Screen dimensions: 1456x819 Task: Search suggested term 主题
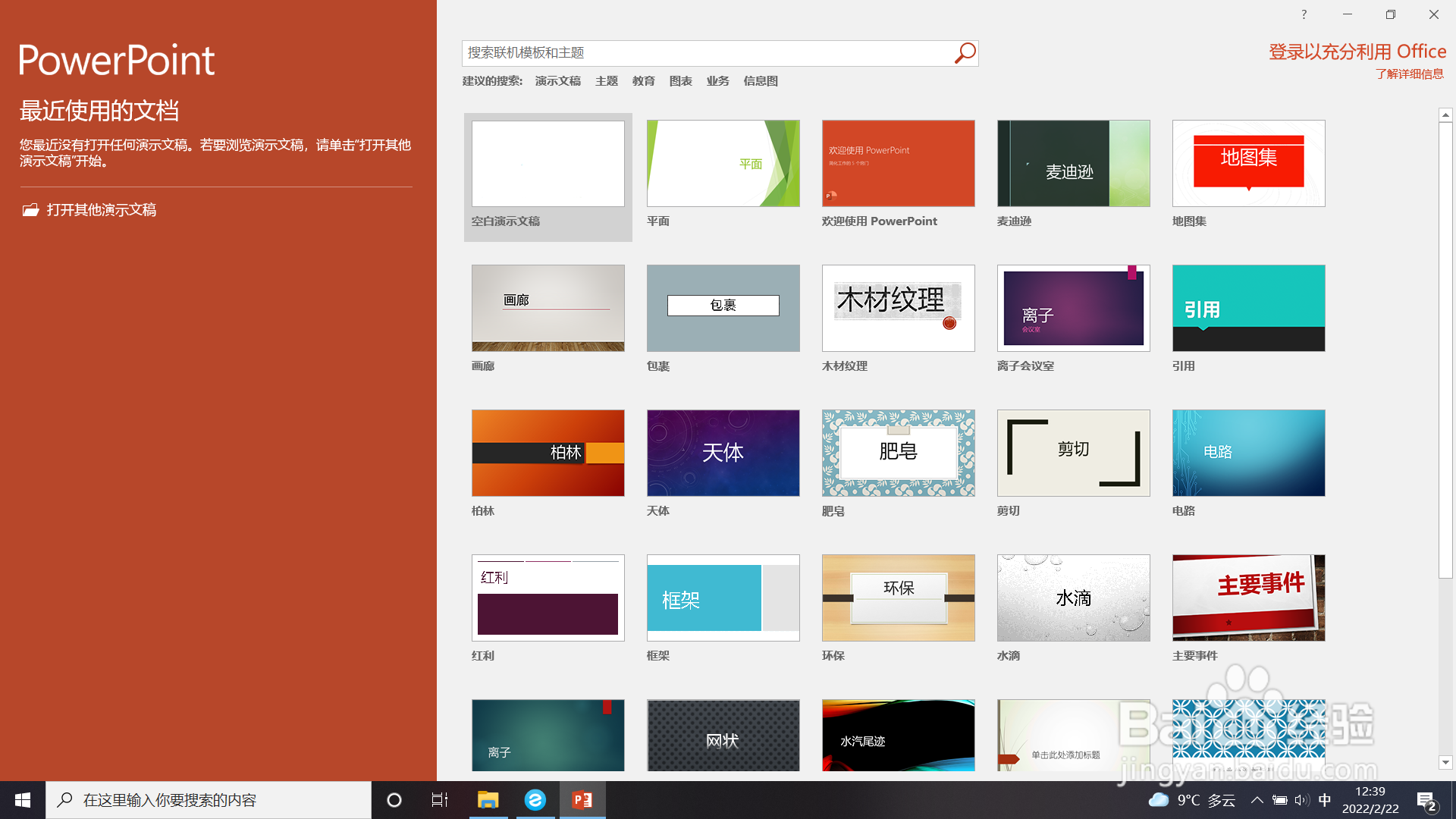coord(607,81)
